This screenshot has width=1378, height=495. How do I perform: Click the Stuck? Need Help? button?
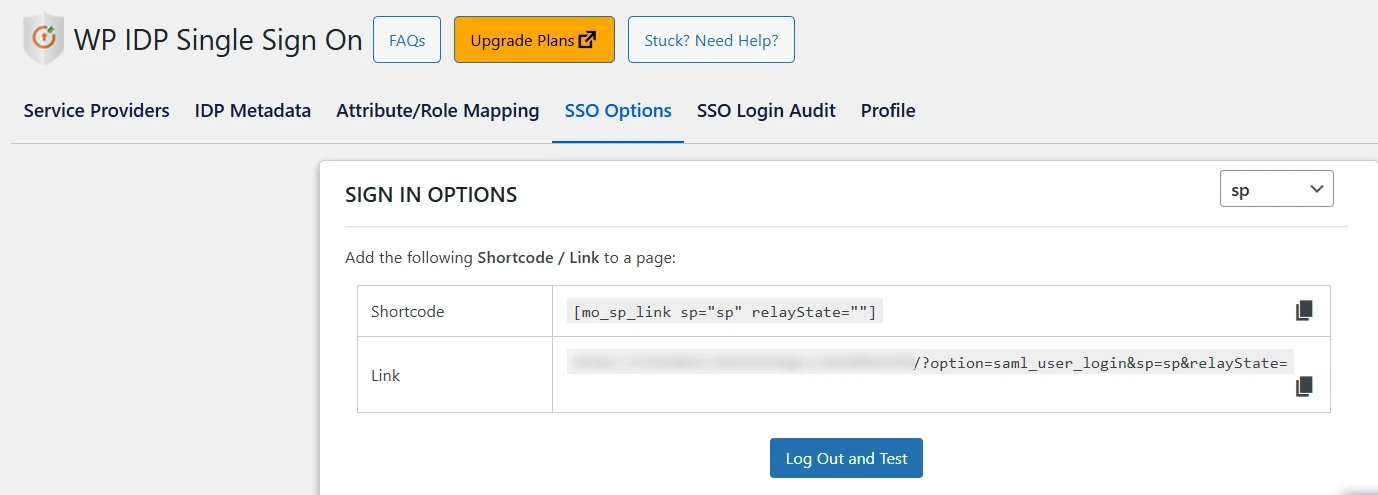[x=711, y=40]
